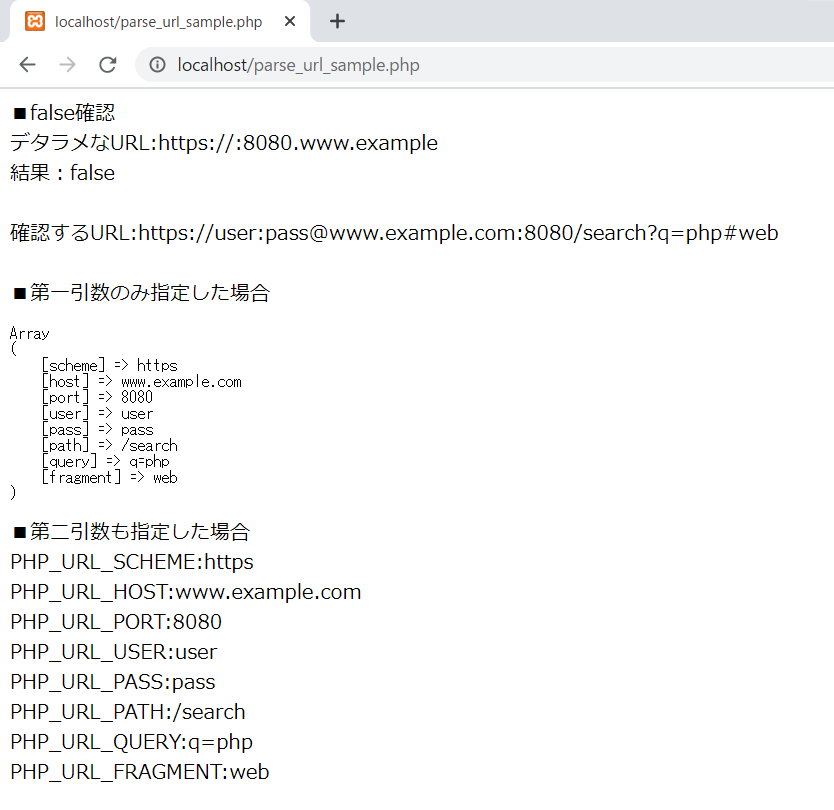Click the '■false確認' heading
The width and height of the screenshot is (834, 810).
[x=64, y=113]
